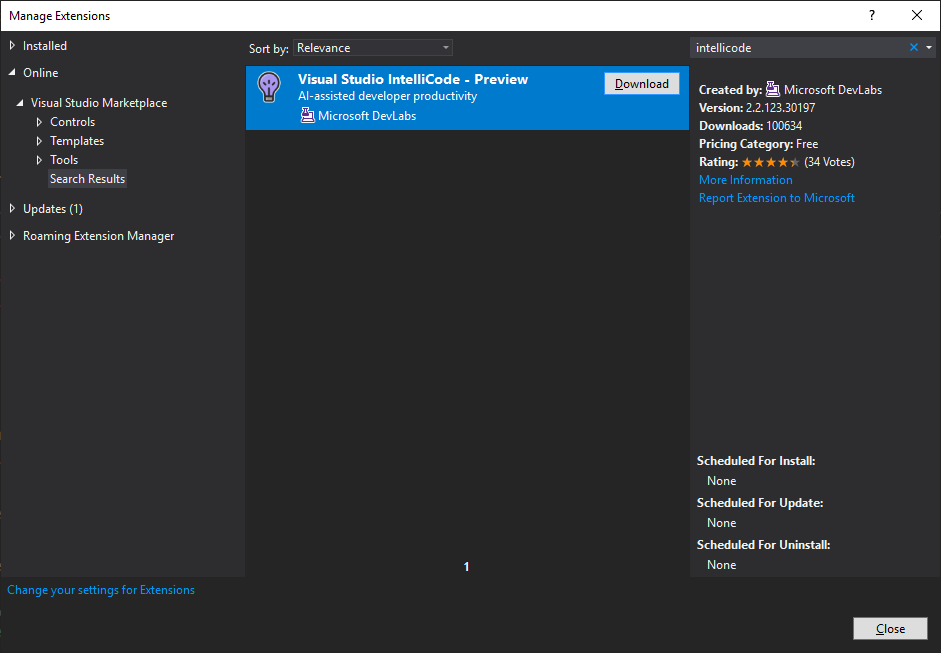Open the Sort by Relevance dropdown
941x653 pixels.
(x=373, y=48)
